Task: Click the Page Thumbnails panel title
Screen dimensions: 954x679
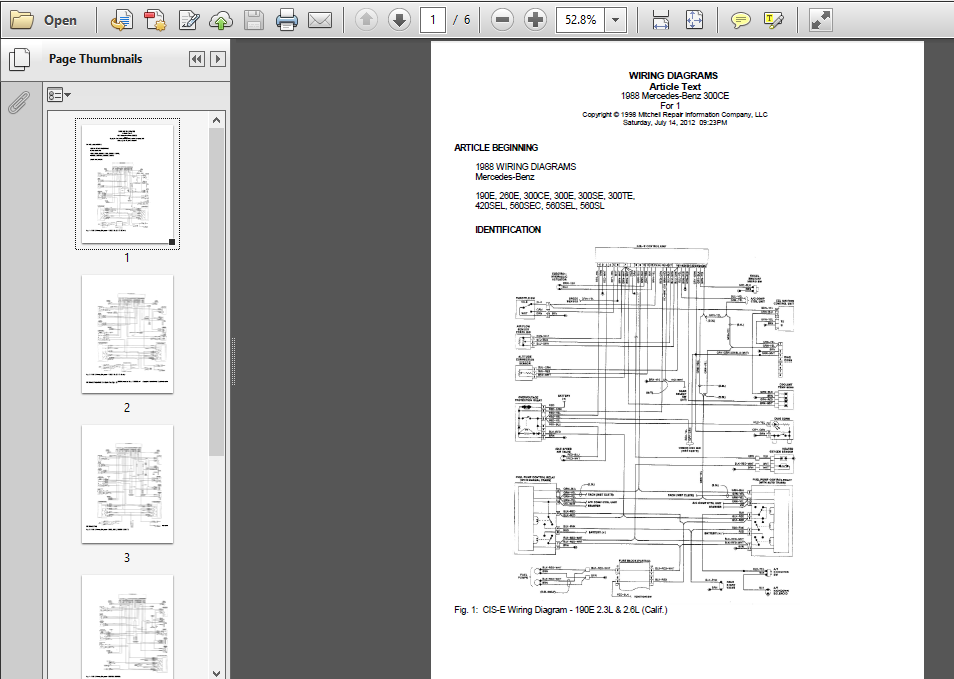Action: coord(96,59)
